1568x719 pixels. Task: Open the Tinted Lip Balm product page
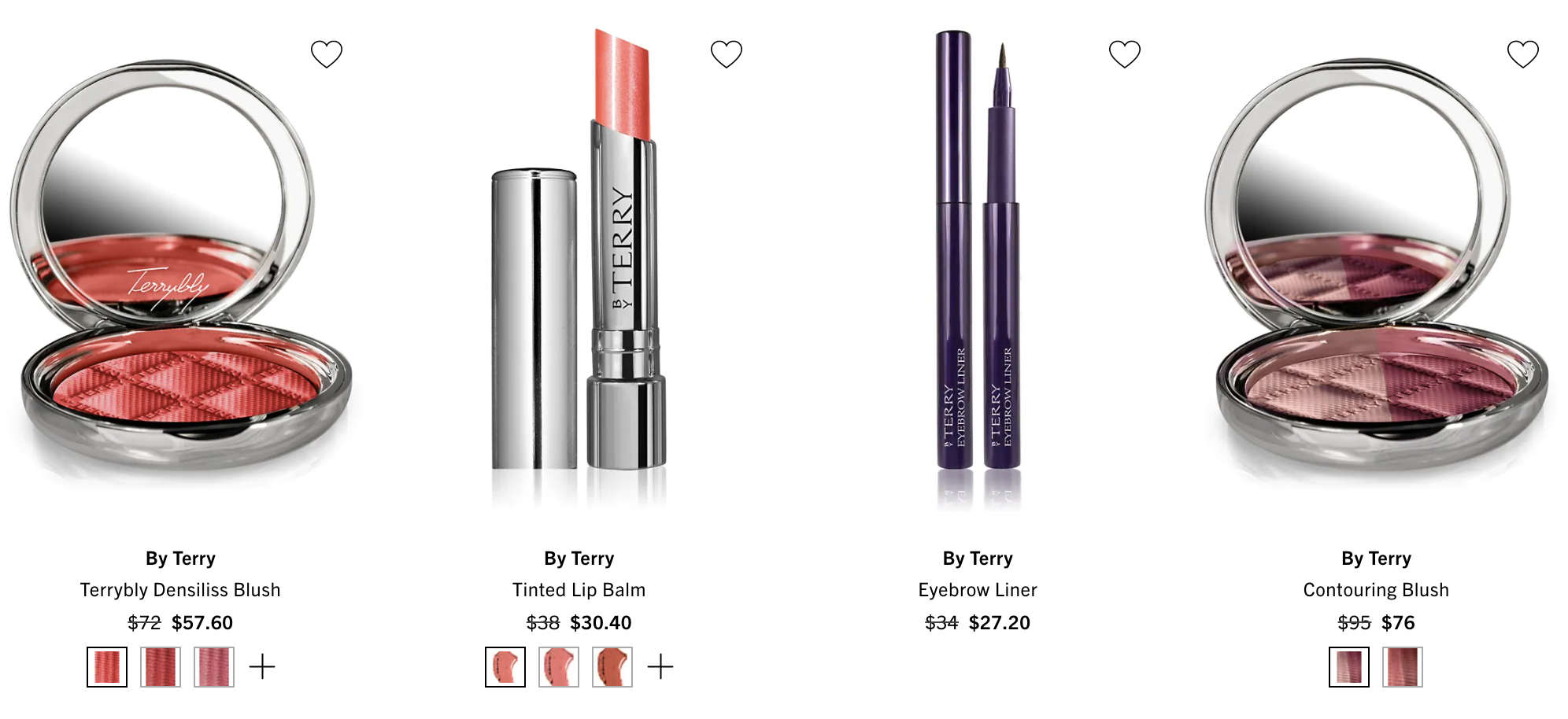(x=579, y=590)
